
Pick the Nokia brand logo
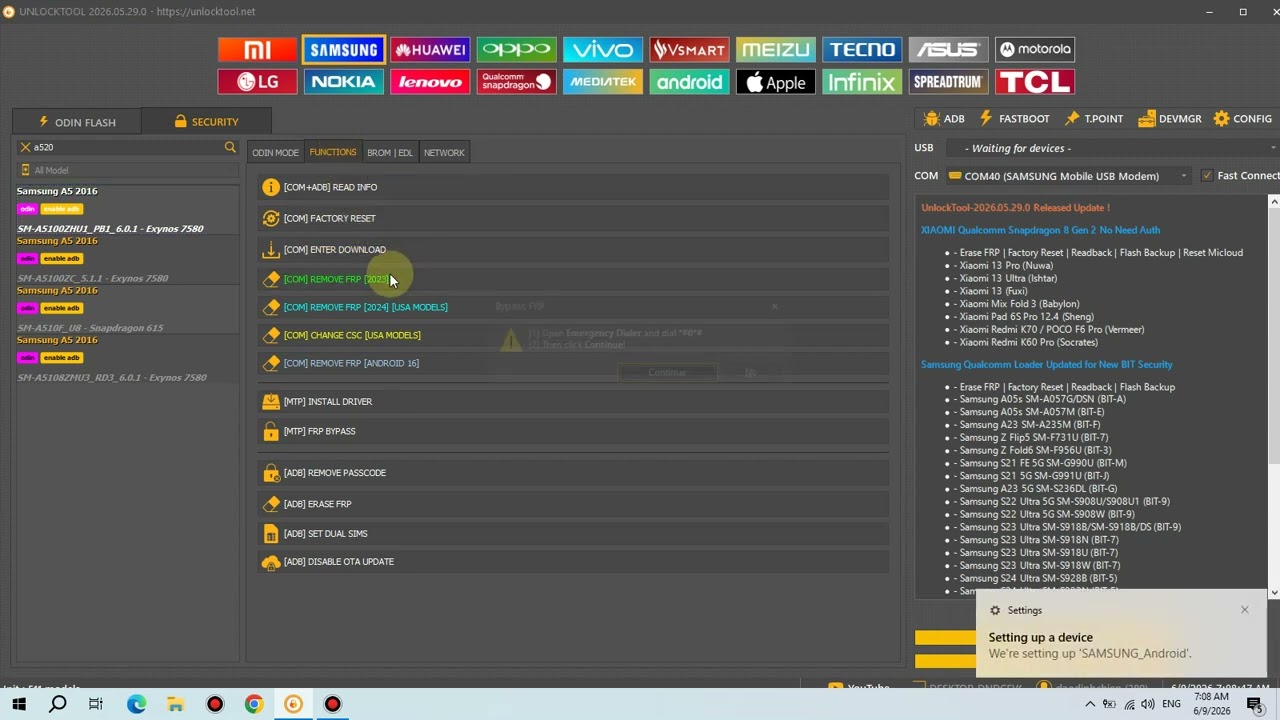[x=343, y=82]
